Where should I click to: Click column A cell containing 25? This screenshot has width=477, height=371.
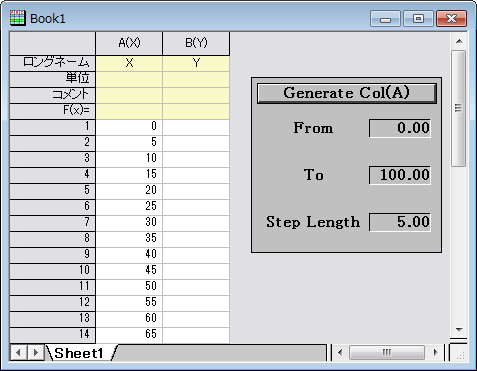click(129, 207)
